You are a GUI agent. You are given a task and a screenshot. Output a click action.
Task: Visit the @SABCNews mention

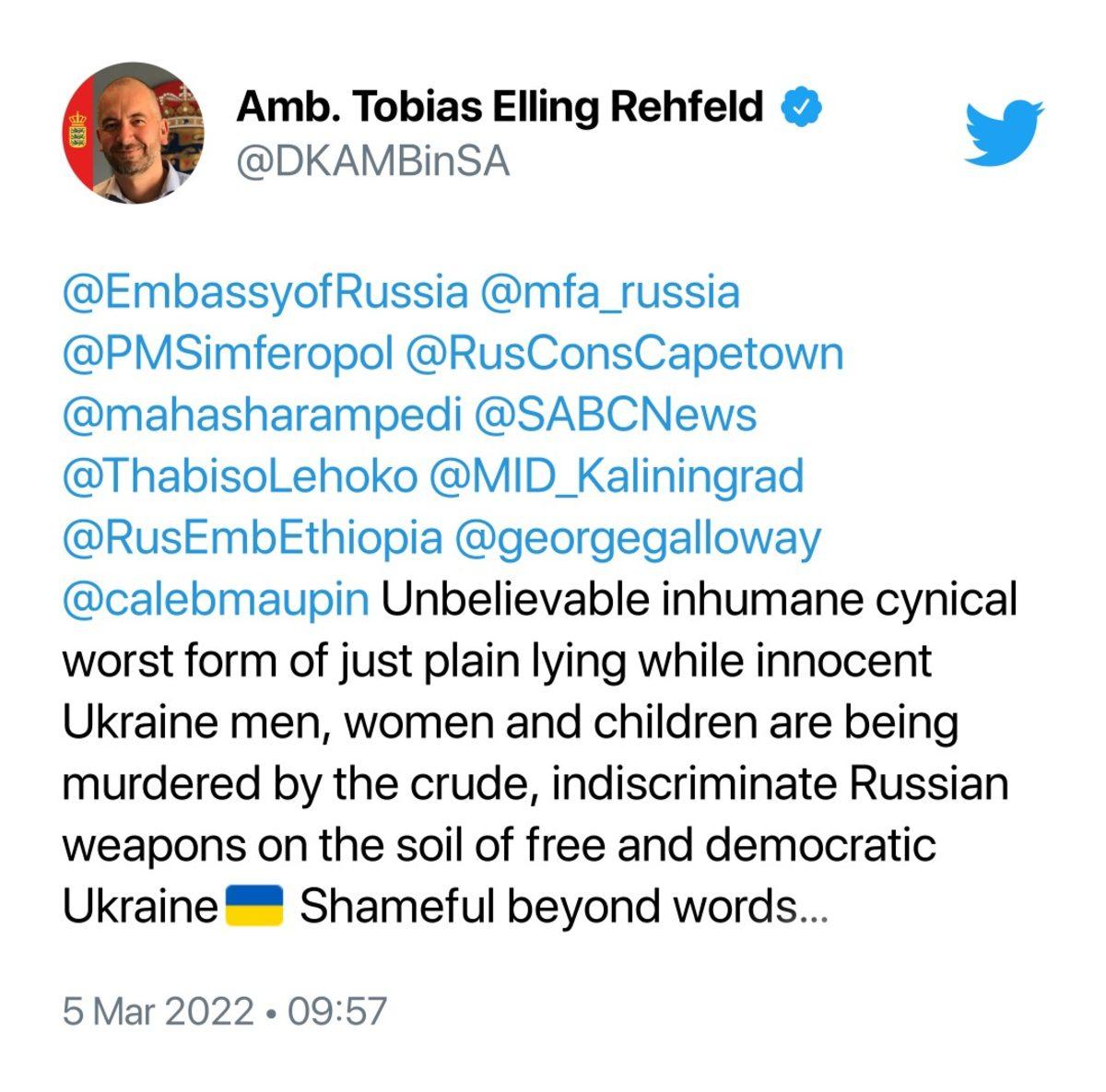click(615, 416)
